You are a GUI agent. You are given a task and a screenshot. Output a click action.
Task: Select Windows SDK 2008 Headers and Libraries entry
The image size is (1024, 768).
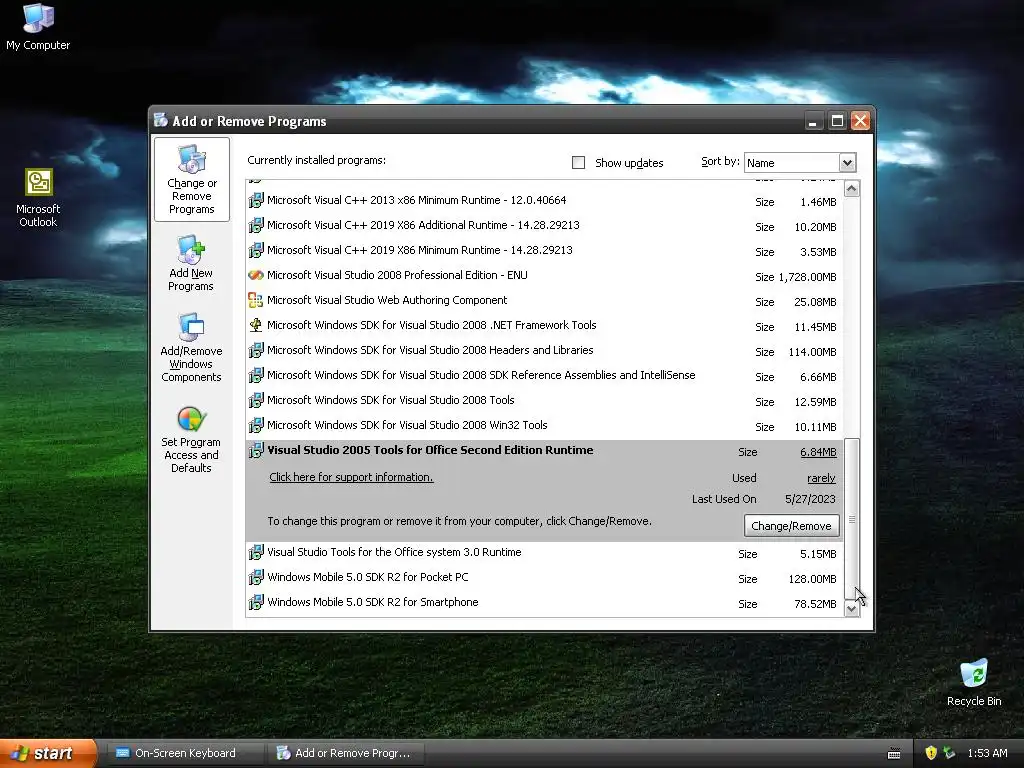544,351
